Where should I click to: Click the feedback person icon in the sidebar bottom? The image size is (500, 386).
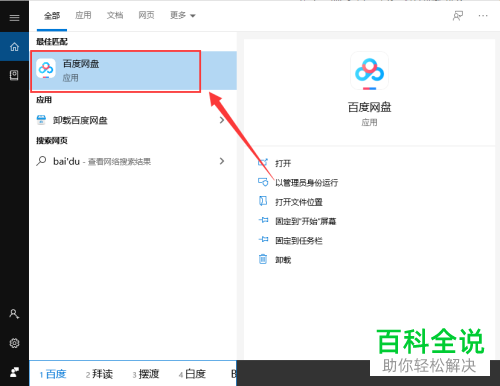[14, 372]
